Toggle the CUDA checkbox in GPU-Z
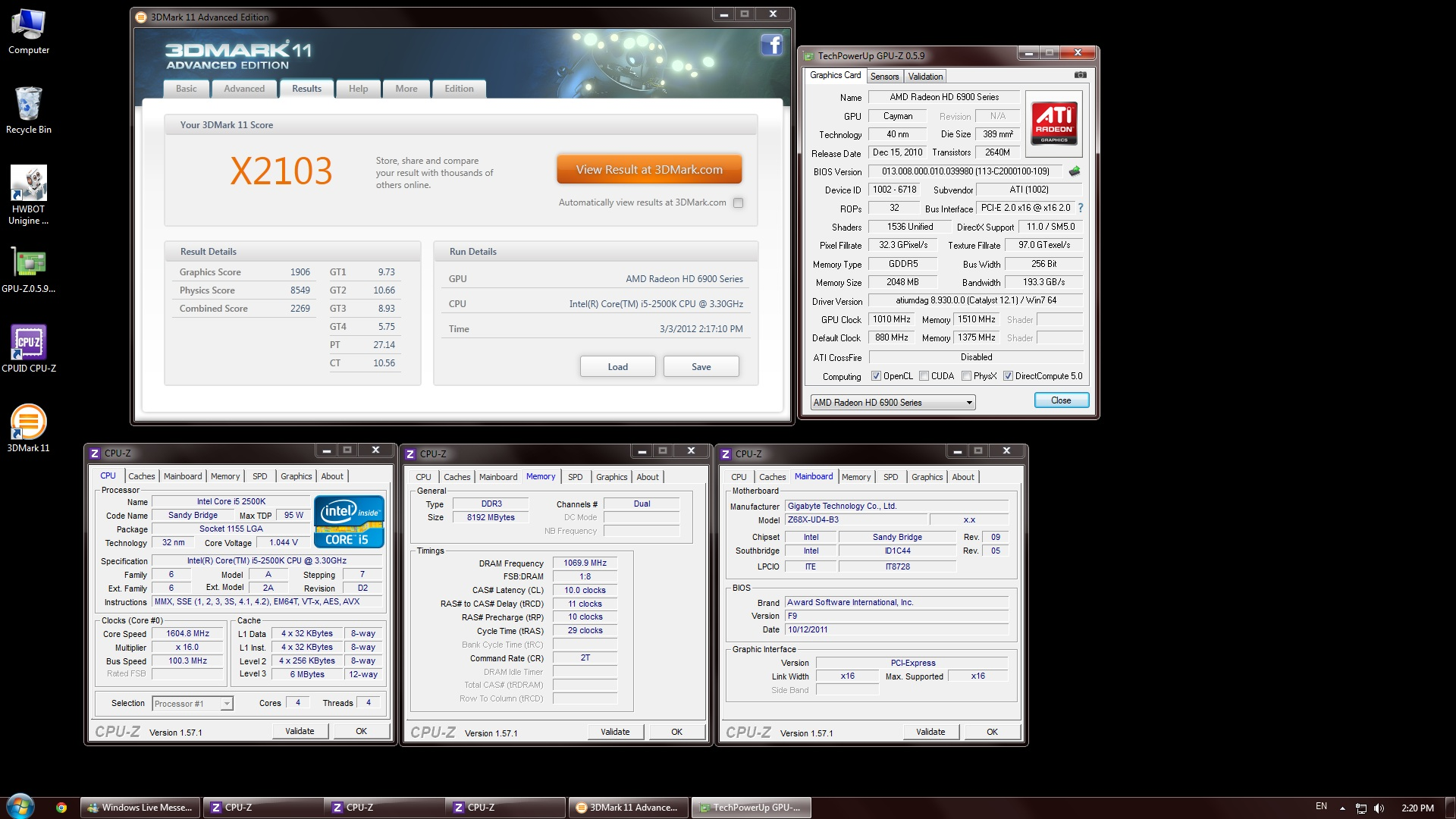Image resolution: width=1456 pixels, height=819 pixels. [x=924, y=376]
